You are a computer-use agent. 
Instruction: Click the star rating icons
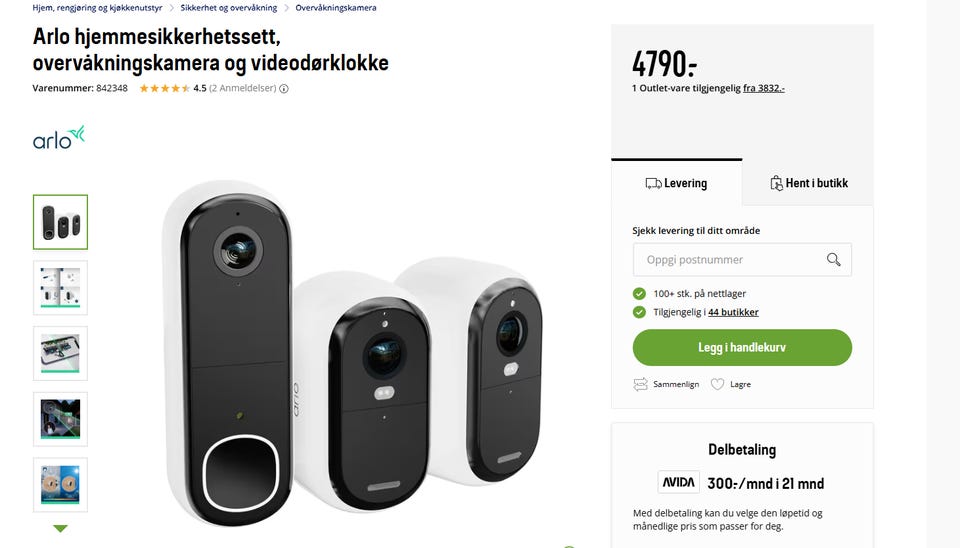[165, 88]
